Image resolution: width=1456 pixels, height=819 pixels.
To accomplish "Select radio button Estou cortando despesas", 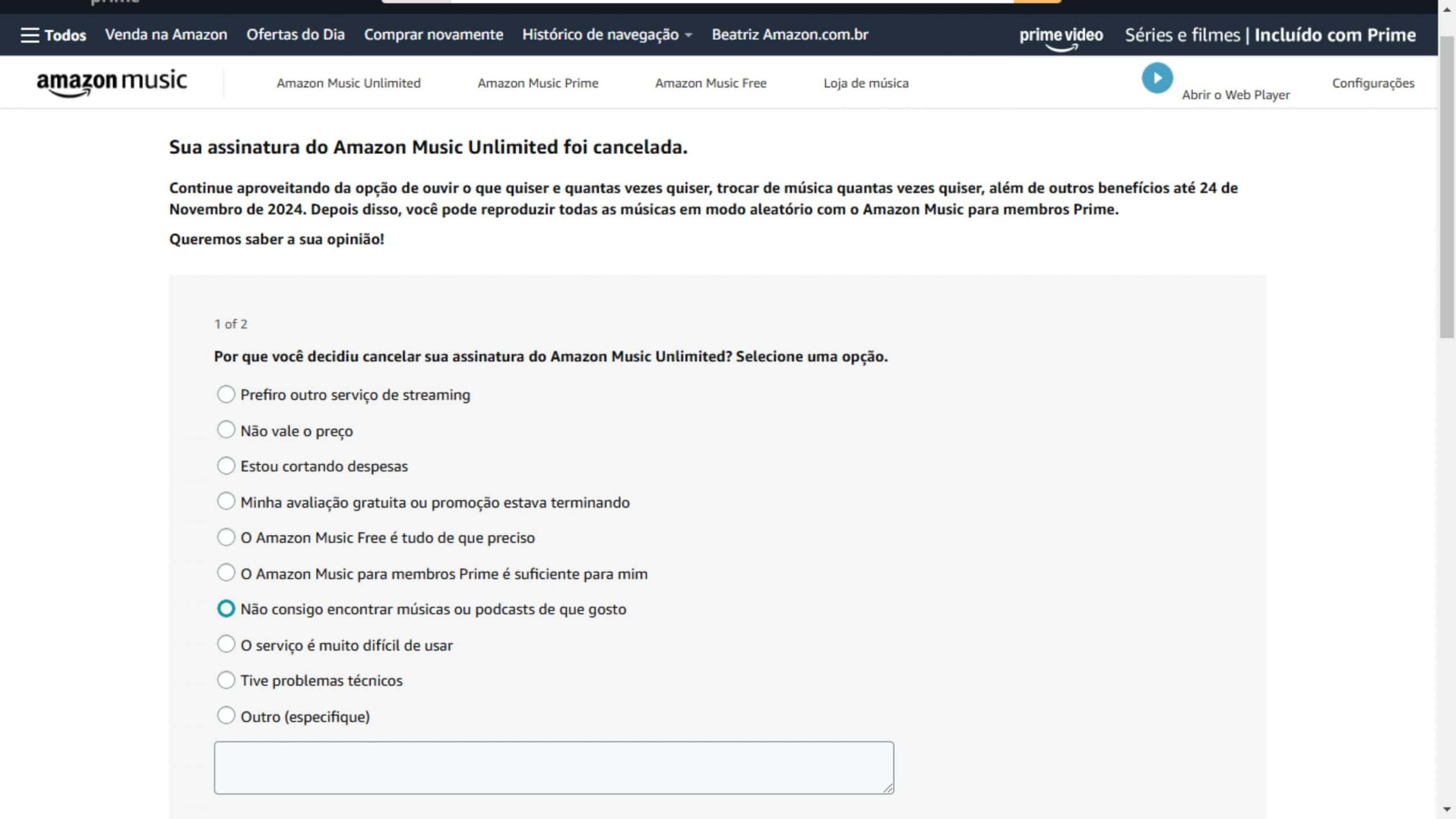I will click(225, 466).
